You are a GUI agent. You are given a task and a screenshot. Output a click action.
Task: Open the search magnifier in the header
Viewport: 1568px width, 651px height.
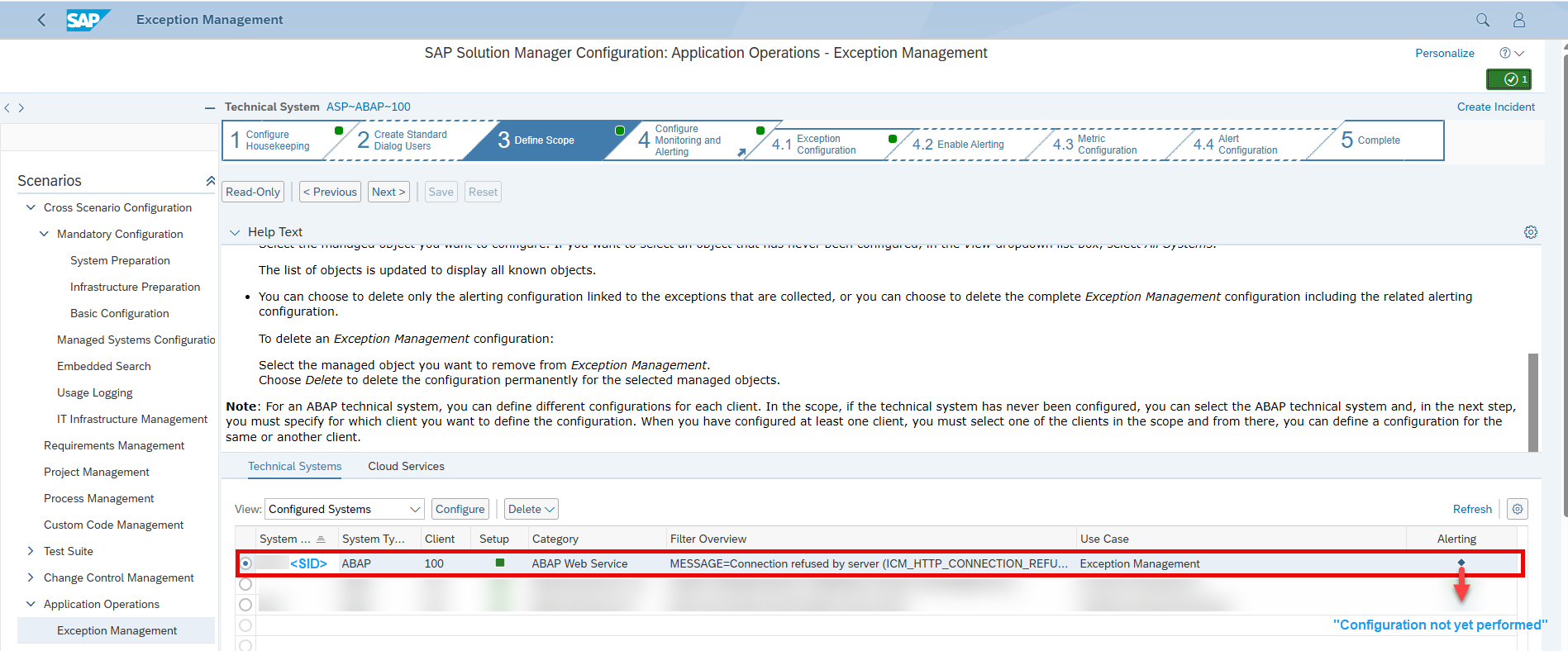click(1483, 20)
